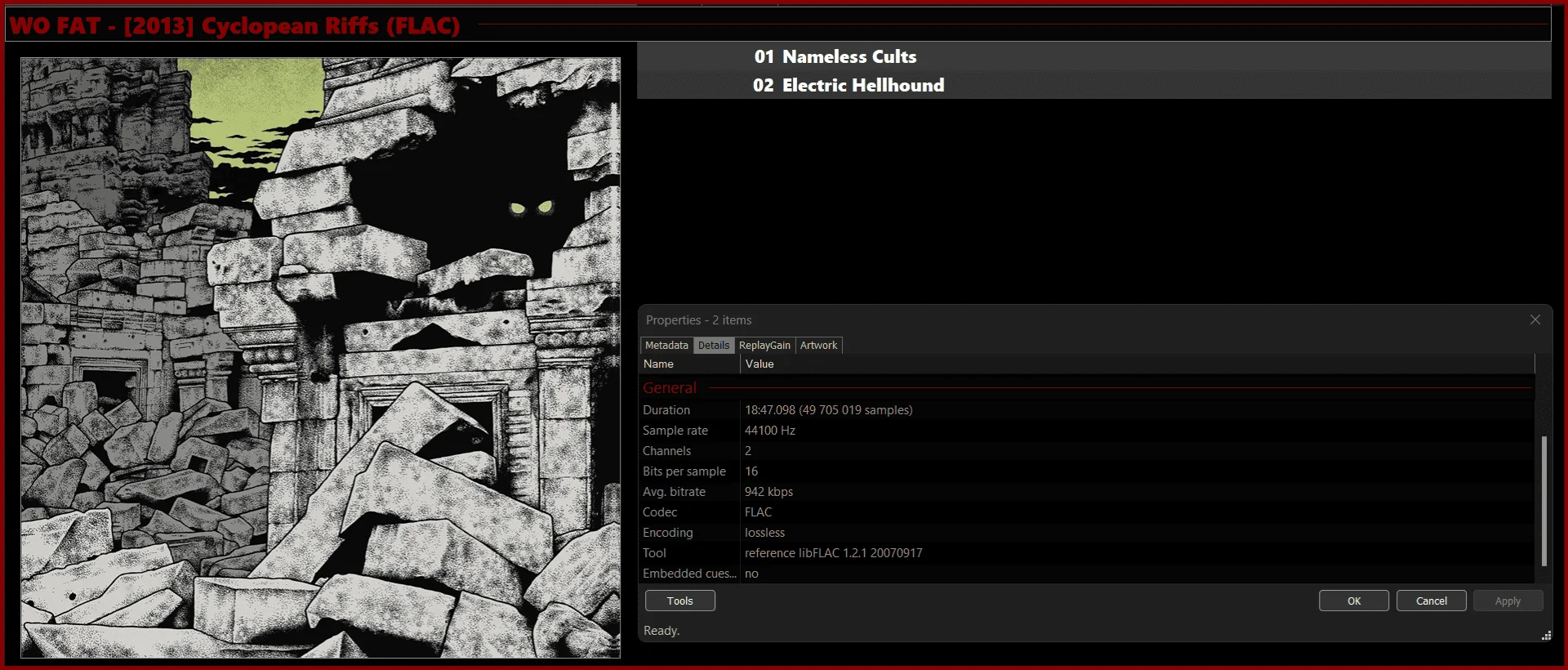Close the Properties dialog

(x=1535, y=319)
